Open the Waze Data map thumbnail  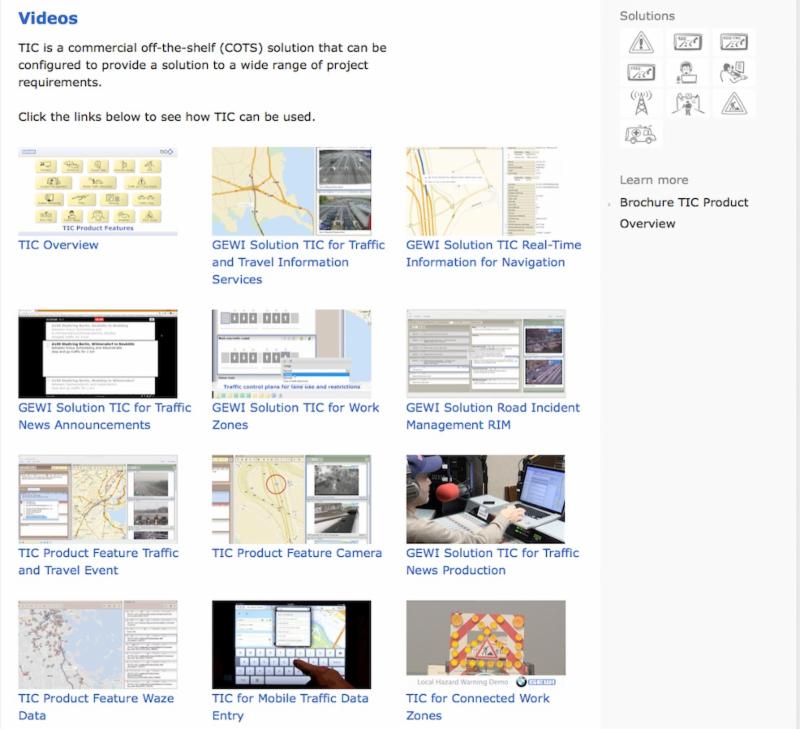point(98,645)
